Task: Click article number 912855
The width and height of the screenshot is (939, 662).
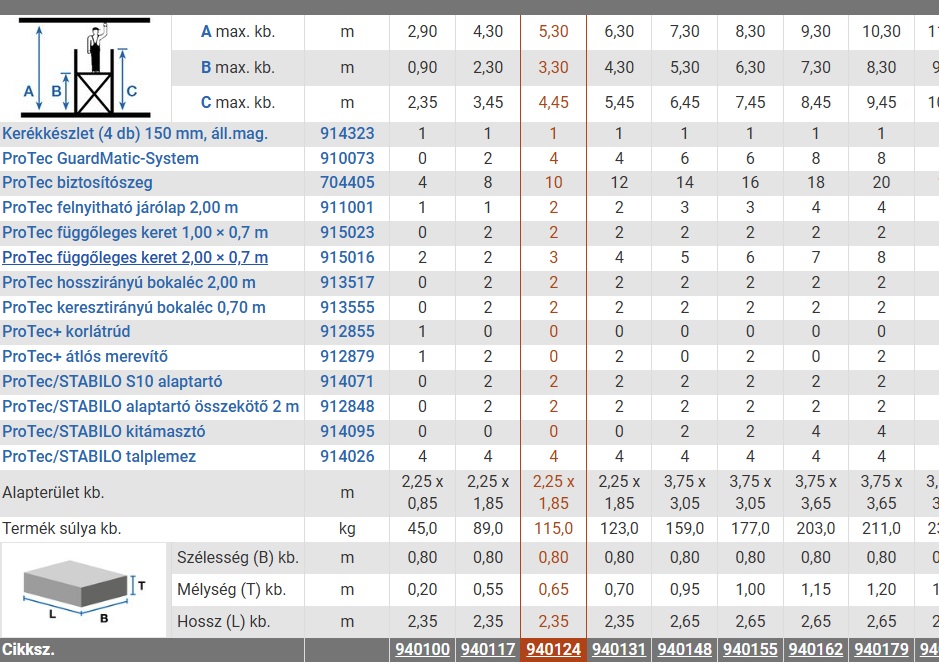Action: coord(347,331)
